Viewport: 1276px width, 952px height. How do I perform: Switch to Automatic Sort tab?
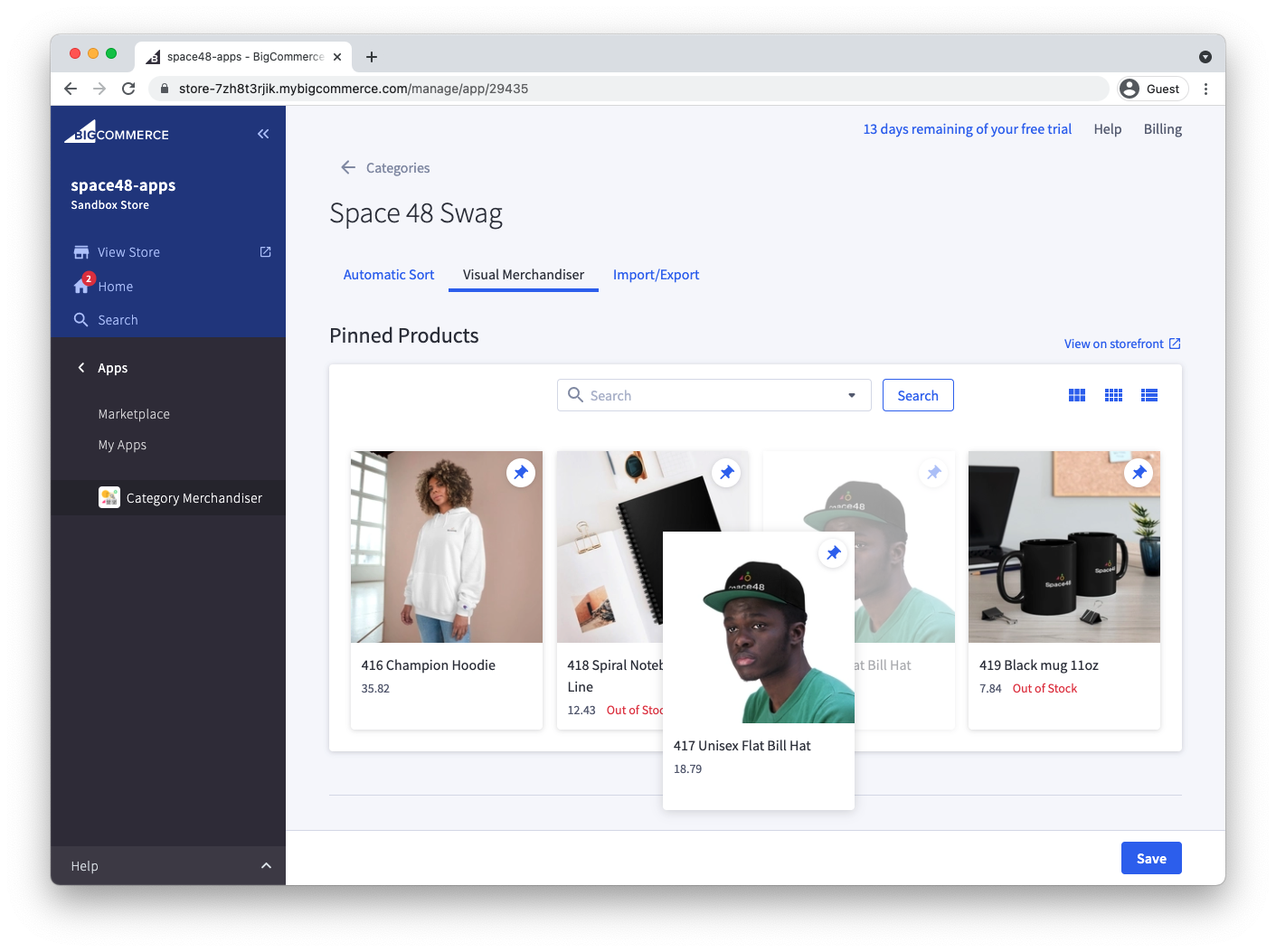click(389, 275)
